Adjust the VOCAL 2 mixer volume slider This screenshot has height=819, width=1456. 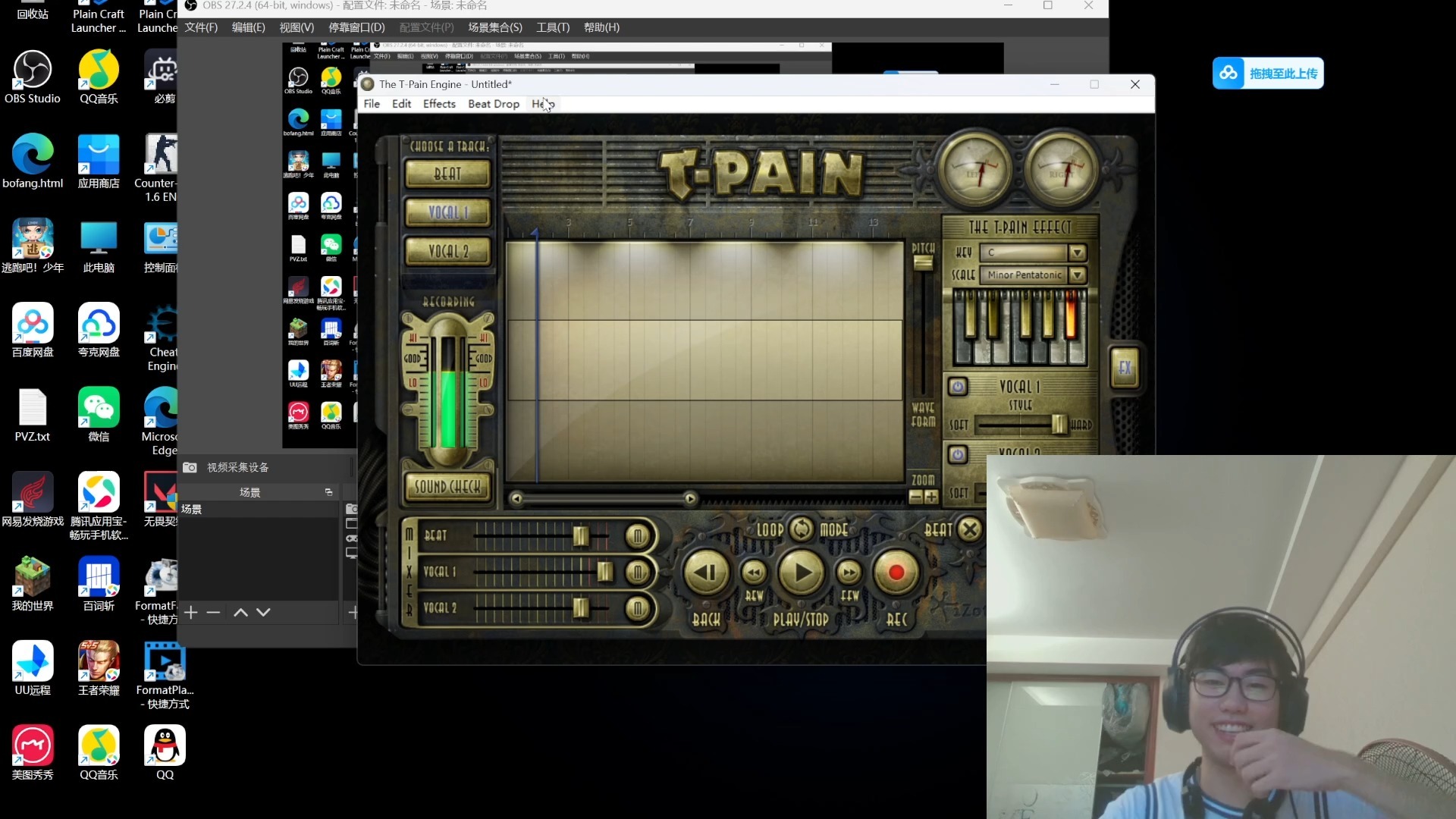coord(581,608)
